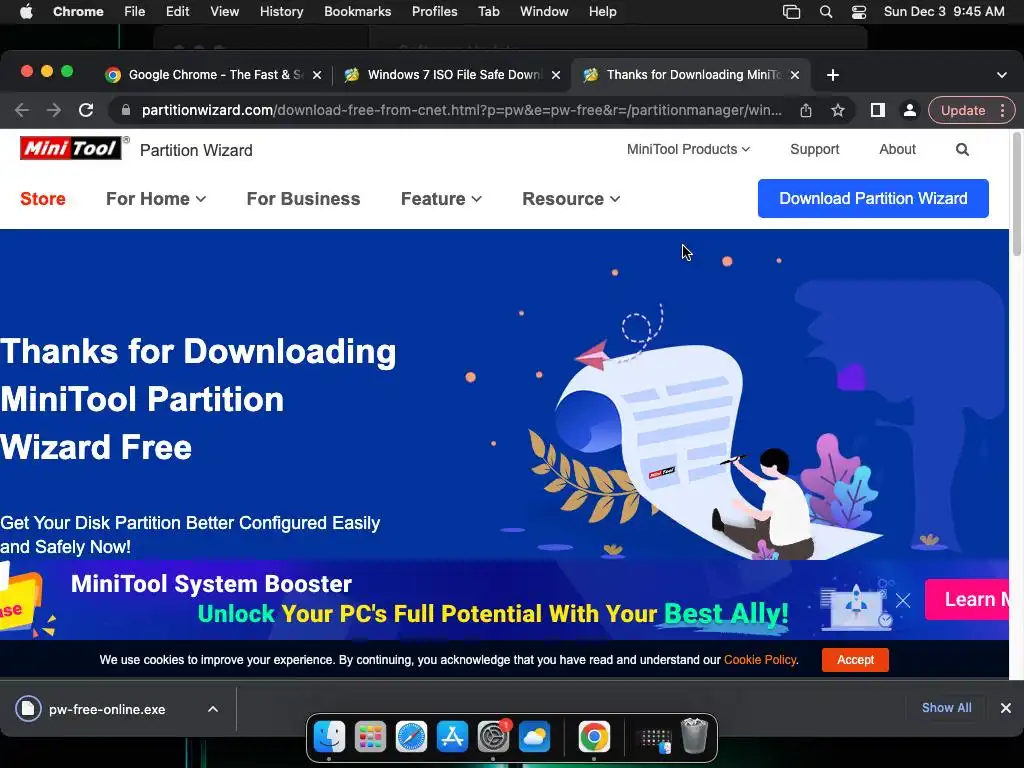Open the tab search chevron
Image resolution: width=1024 pixels, height=768 pixels.
click(1002, 75)
